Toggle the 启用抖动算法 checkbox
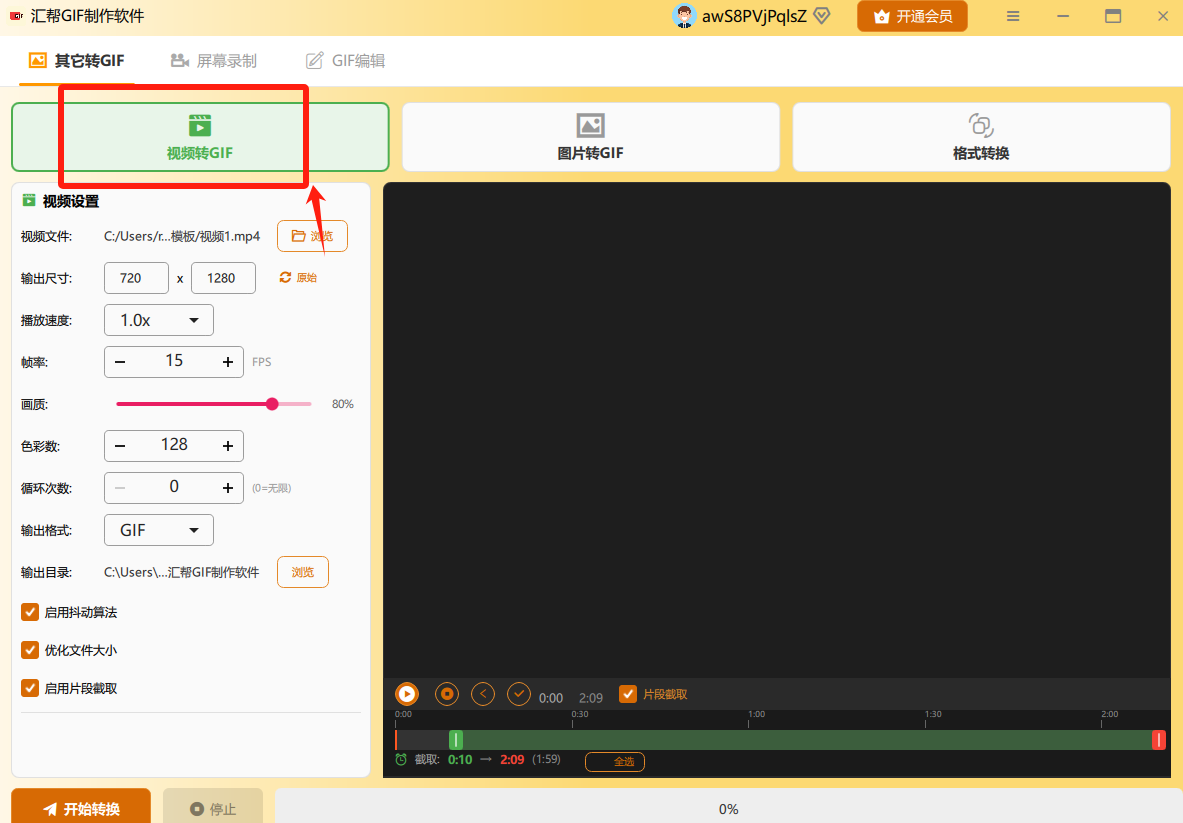This screenshot has width=1183, height=823. pyautogui.click(x=30, y=612)
